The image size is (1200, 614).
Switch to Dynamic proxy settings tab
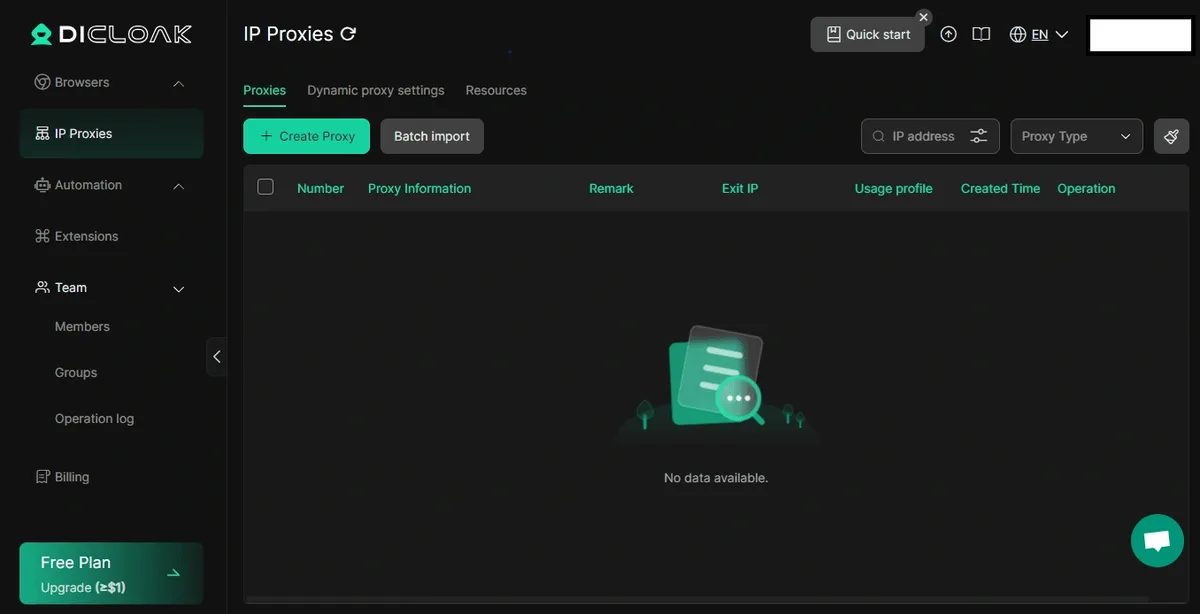coord(376,90)
